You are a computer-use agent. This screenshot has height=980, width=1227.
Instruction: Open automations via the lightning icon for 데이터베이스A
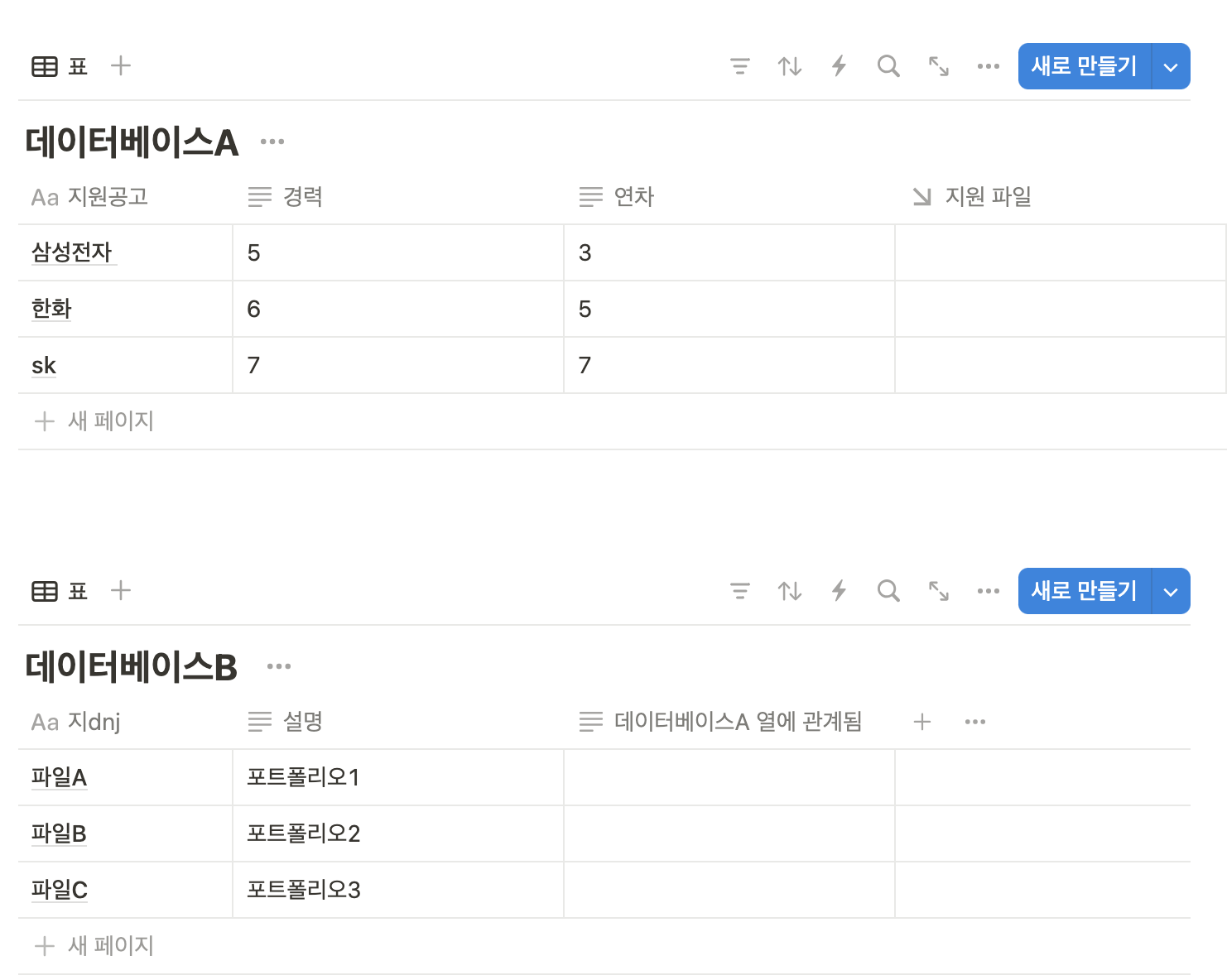coord(839,66)
